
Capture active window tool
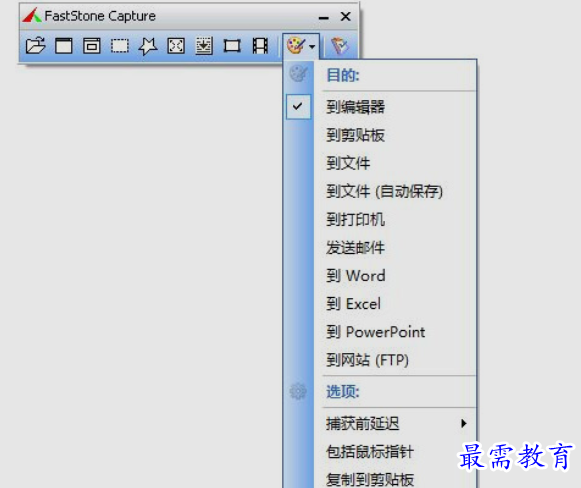click(x=64, y=46)
